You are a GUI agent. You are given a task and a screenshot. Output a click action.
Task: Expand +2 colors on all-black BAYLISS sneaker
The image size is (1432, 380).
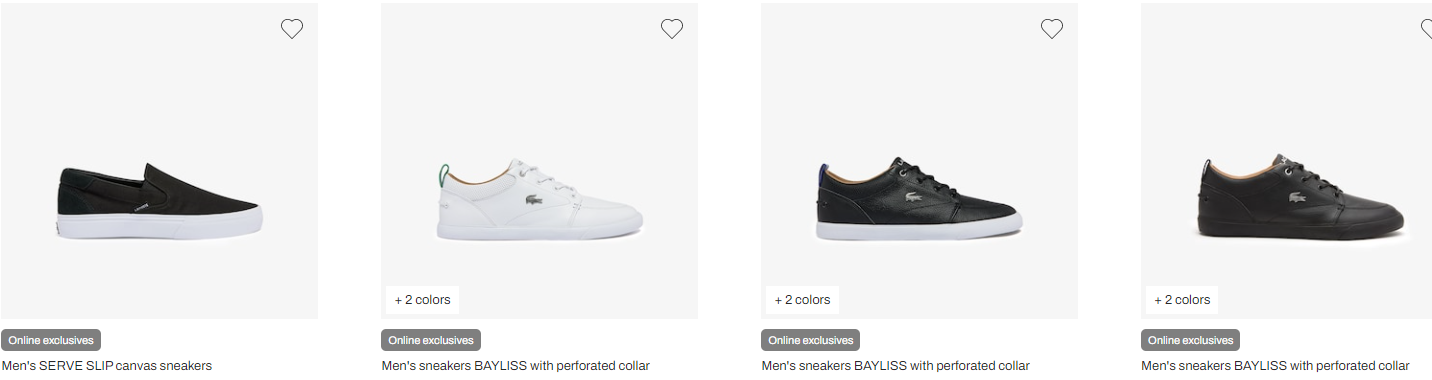[1182, 300]
